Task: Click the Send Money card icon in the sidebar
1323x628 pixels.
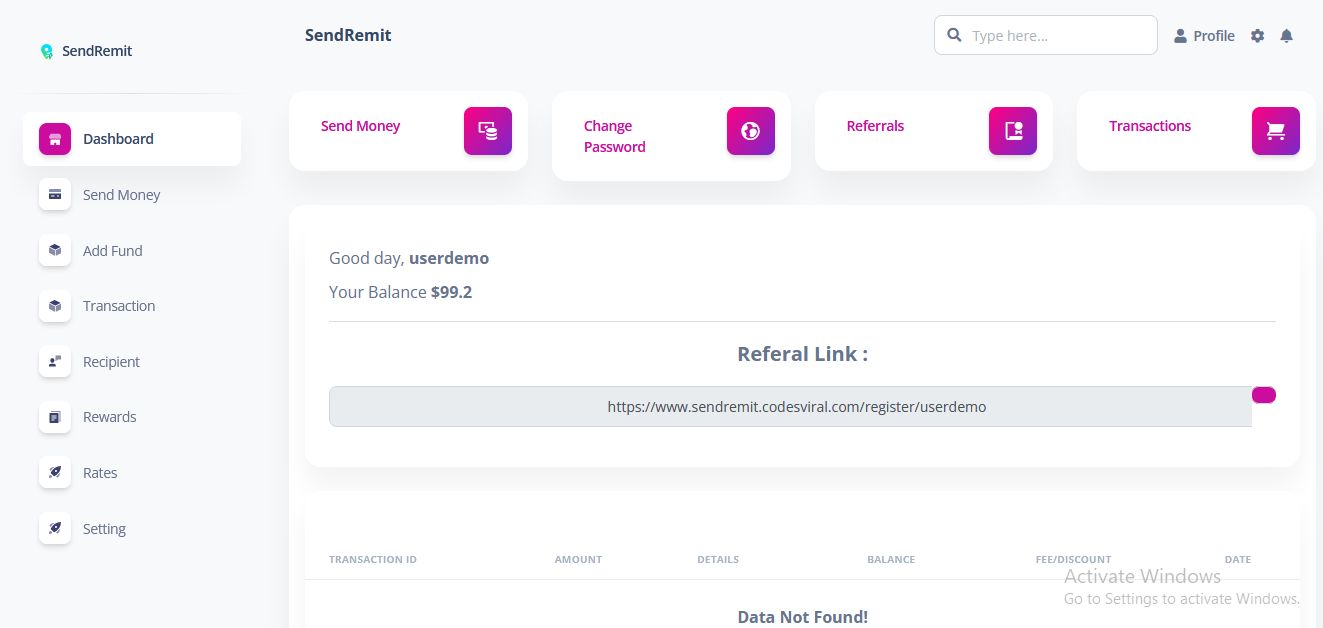Action: click(x=55, y=195)
